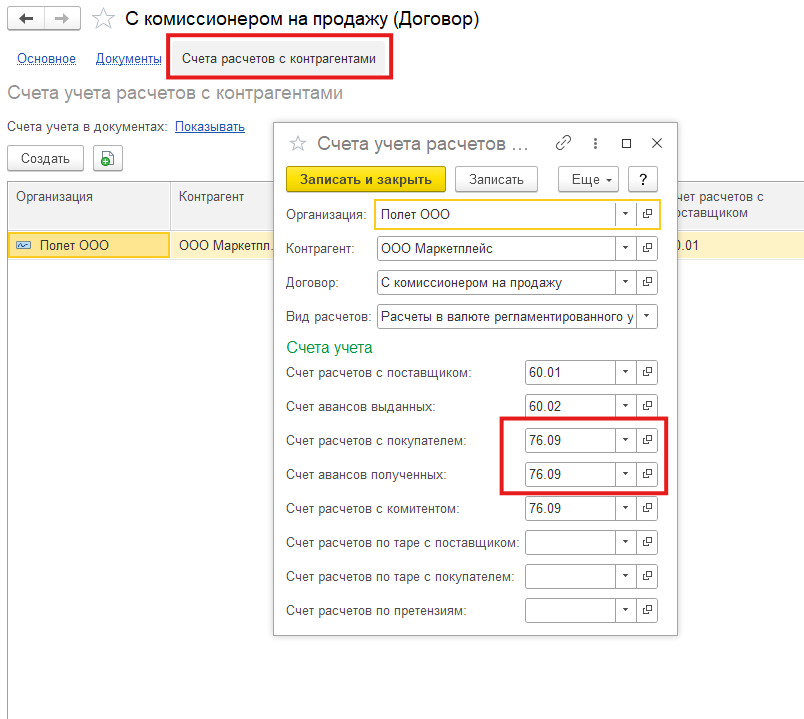The image size is (804, 719).
Task: Open form for 60.01 supplier account
Action: click(647, 372)
